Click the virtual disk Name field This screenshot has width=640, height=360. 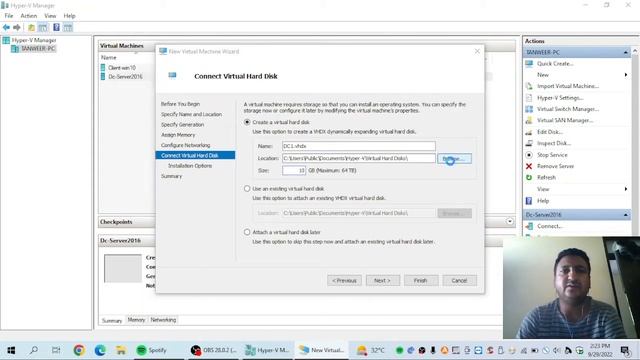tap(359, 146)
